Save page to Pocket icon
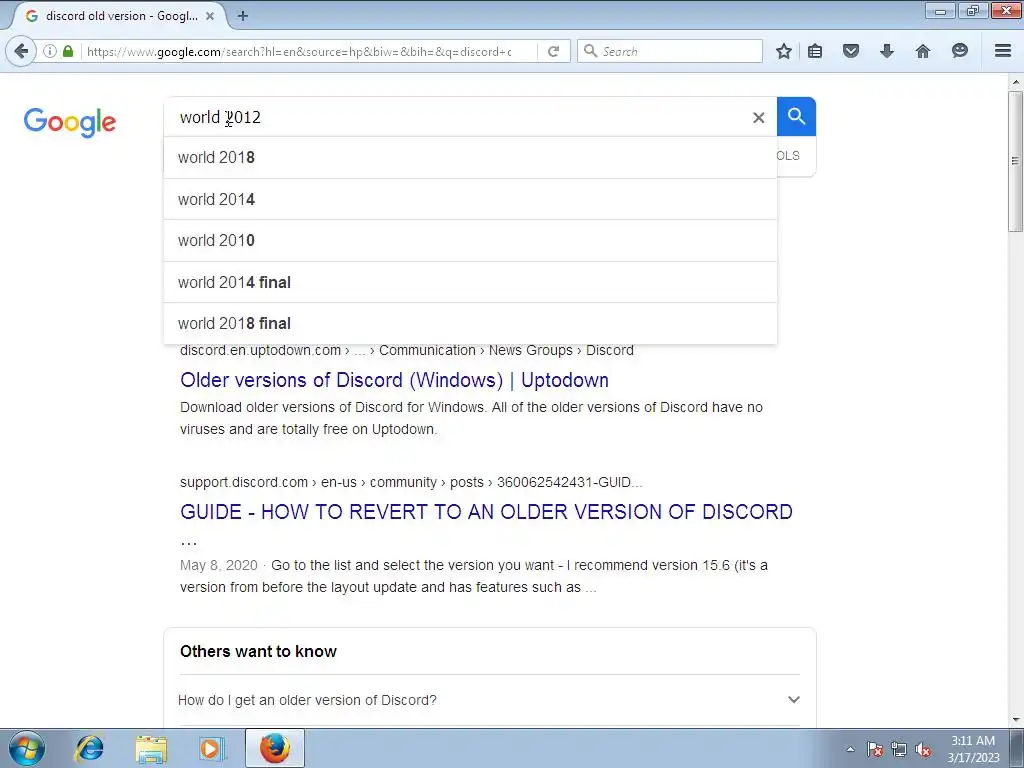1024x768 pixels. [x=850, y=51]
